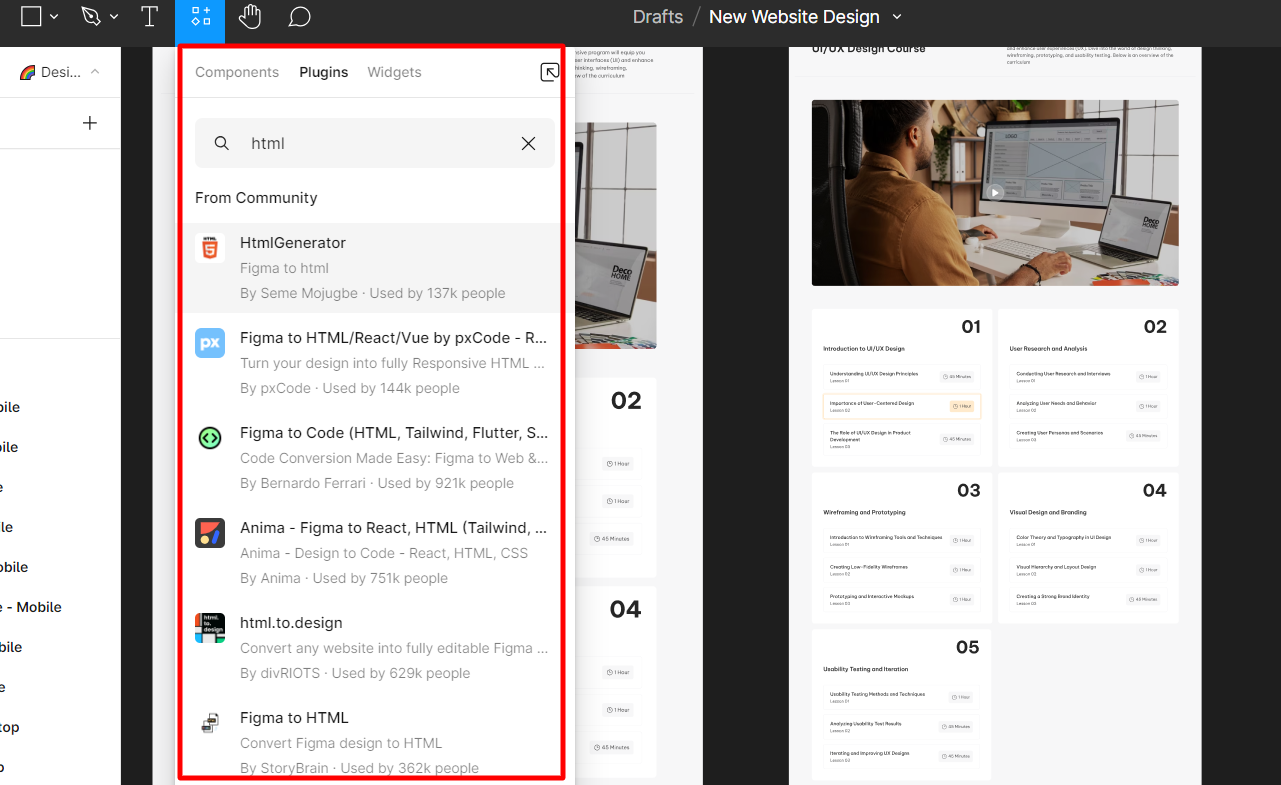Viewport: 1281px width, 785px height.
Task: Click the plugin search field containing html
Action: tap(375, 143)
